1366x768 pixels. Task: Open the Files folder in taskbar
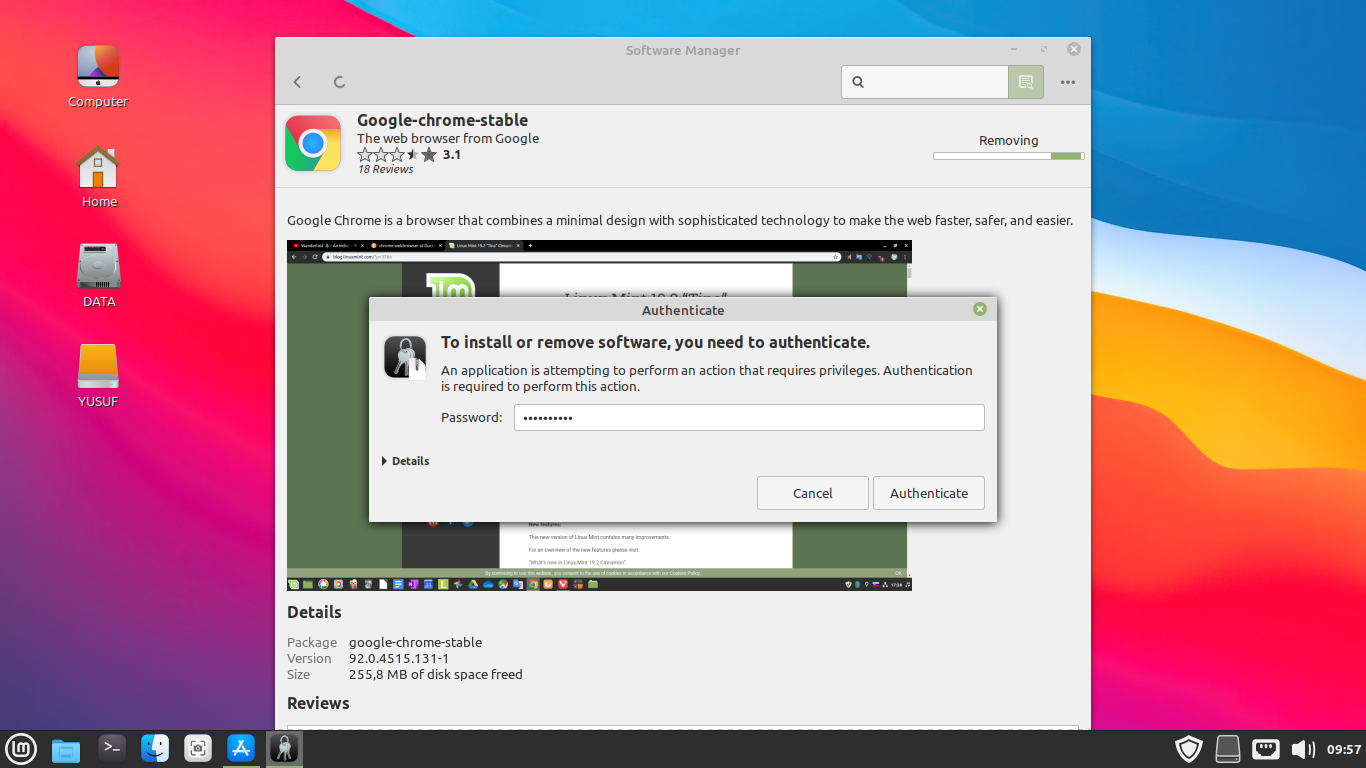pos(66,748)
